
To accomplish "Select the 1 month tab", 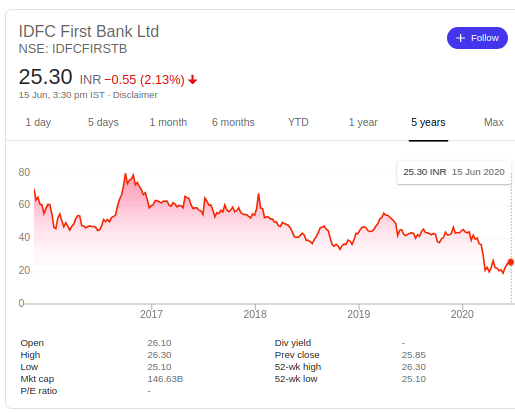I will point(168,122).
